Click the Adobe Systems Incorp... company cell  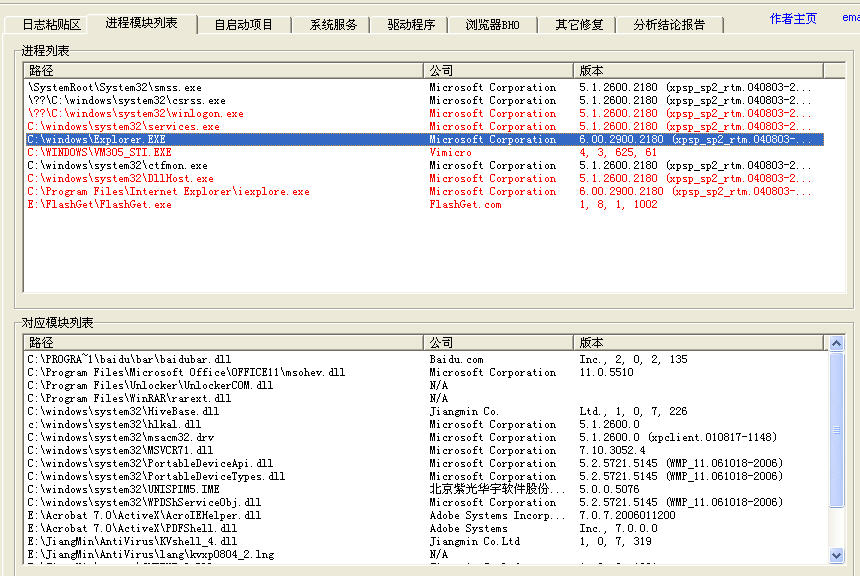tap(496, 515)
